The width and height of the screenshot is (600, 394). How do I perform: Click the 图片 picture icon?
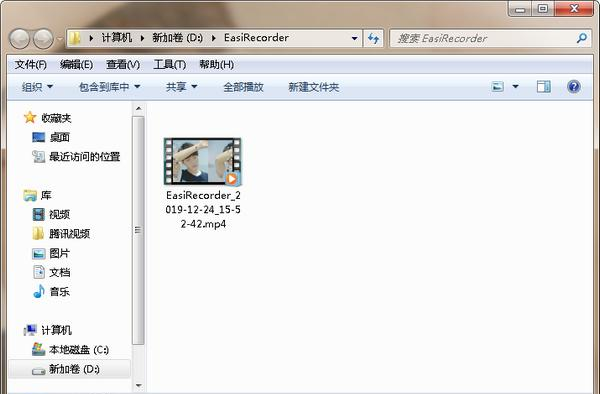[39, 253]
